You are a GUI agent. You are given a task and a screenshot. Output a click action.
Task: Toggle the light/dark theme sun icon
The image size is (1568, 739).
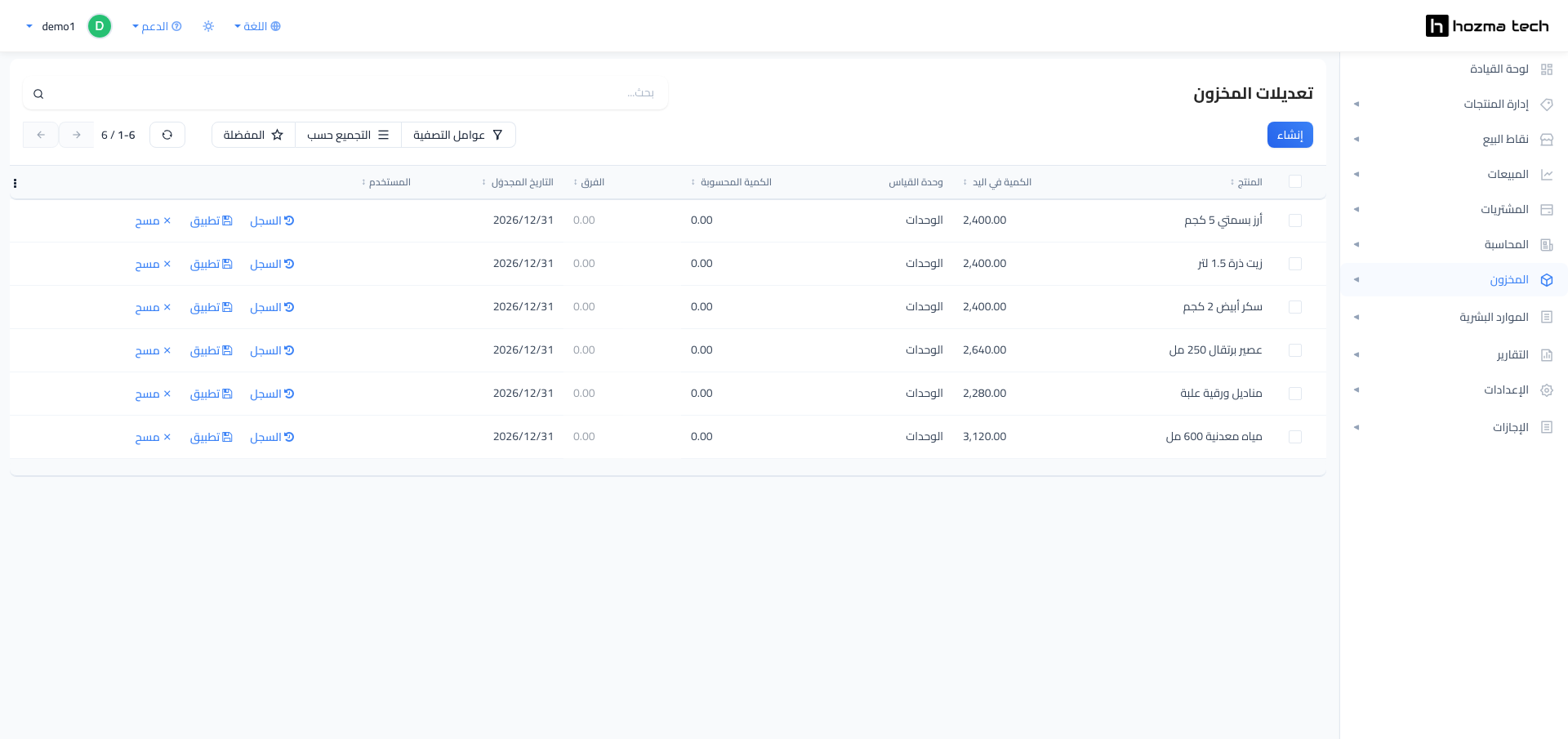tap(208, 26)
